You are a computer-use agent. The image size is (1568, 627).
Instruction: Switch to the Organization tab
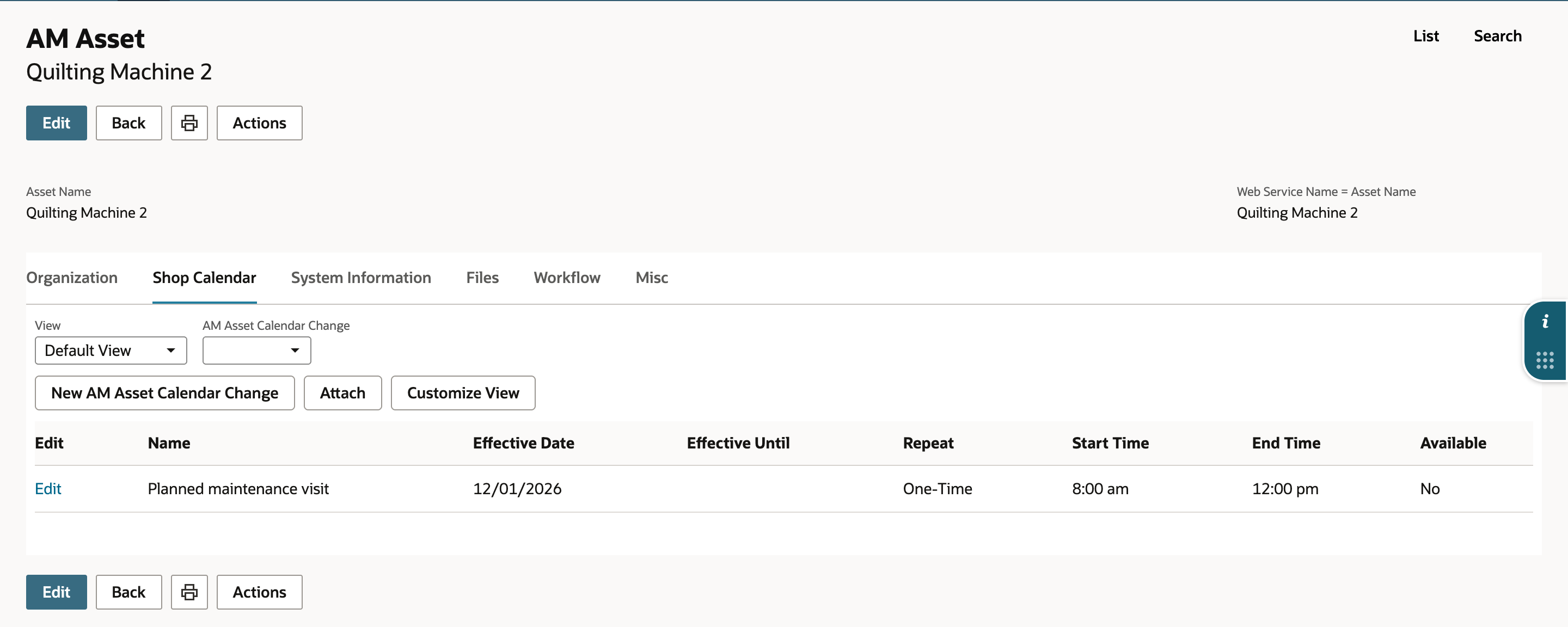[x=72, y=278]
